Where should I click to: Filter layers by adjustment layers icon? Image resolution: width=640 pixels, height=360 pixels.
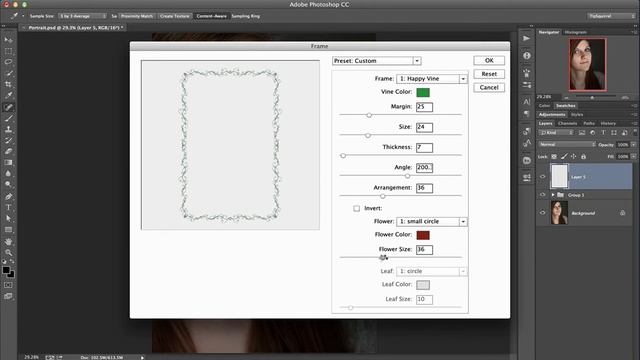(x=593, y=133)
